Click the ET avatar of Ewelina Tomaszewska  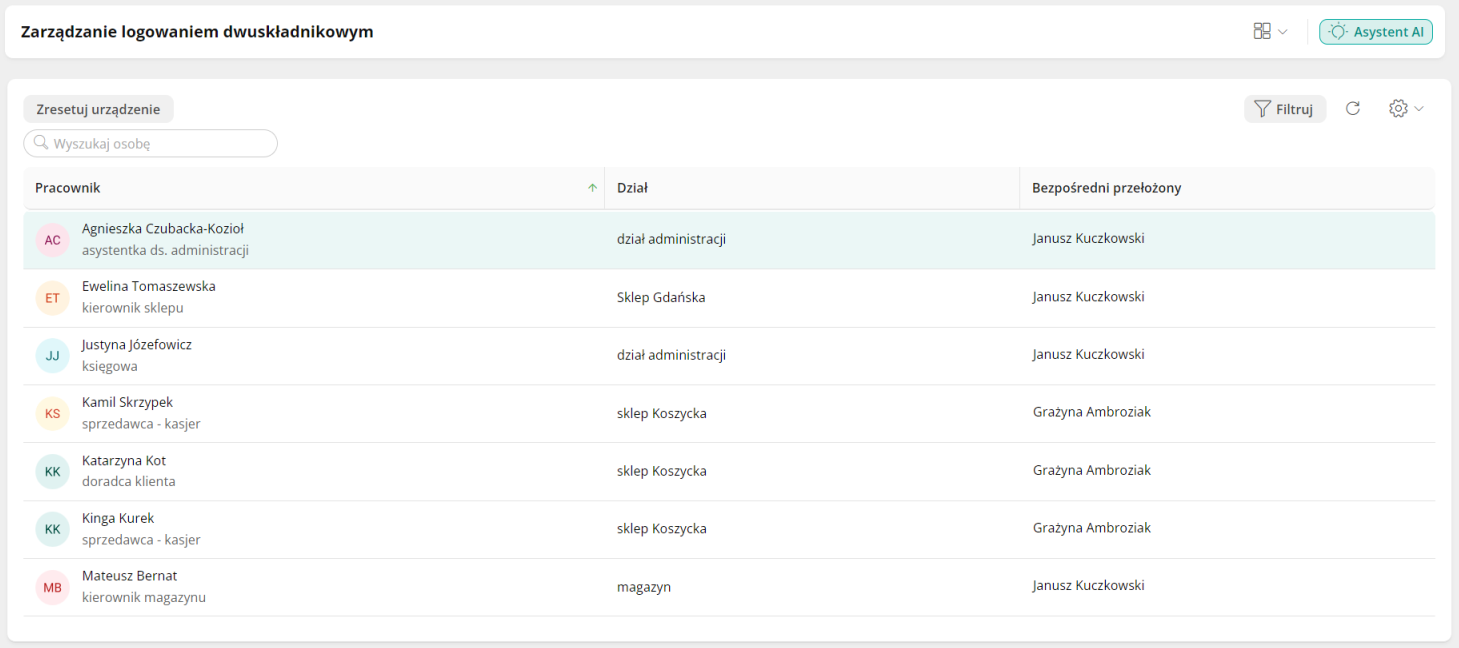(53, 298)
